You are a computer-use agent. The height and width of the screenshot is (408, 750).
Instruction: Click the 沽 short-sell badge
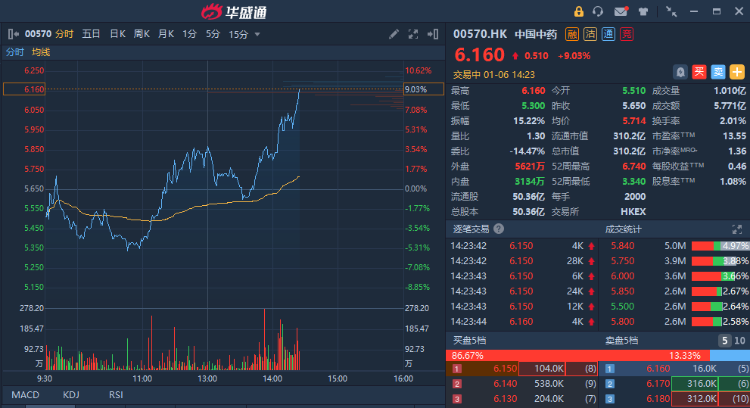pos(590,34)
